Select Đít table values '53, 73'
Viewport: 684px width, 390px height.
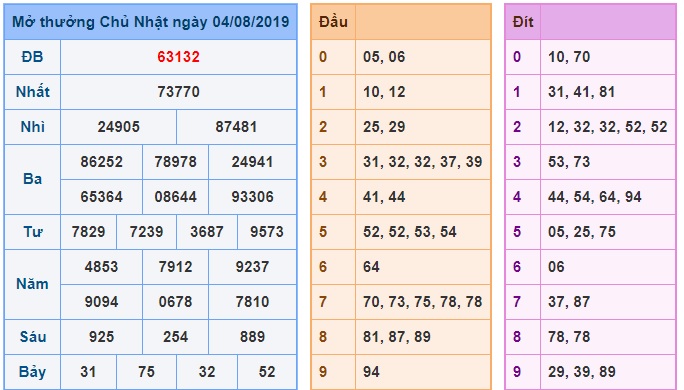point(569,162)
